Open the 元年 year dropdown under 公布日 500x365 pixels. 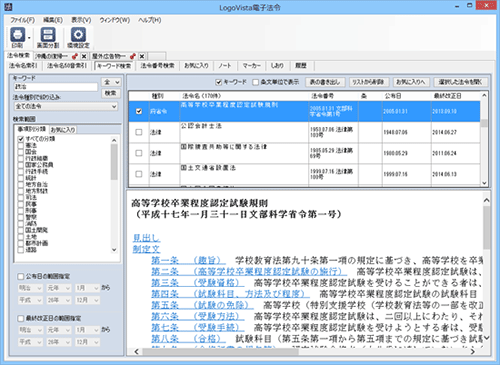coord(59,288)
